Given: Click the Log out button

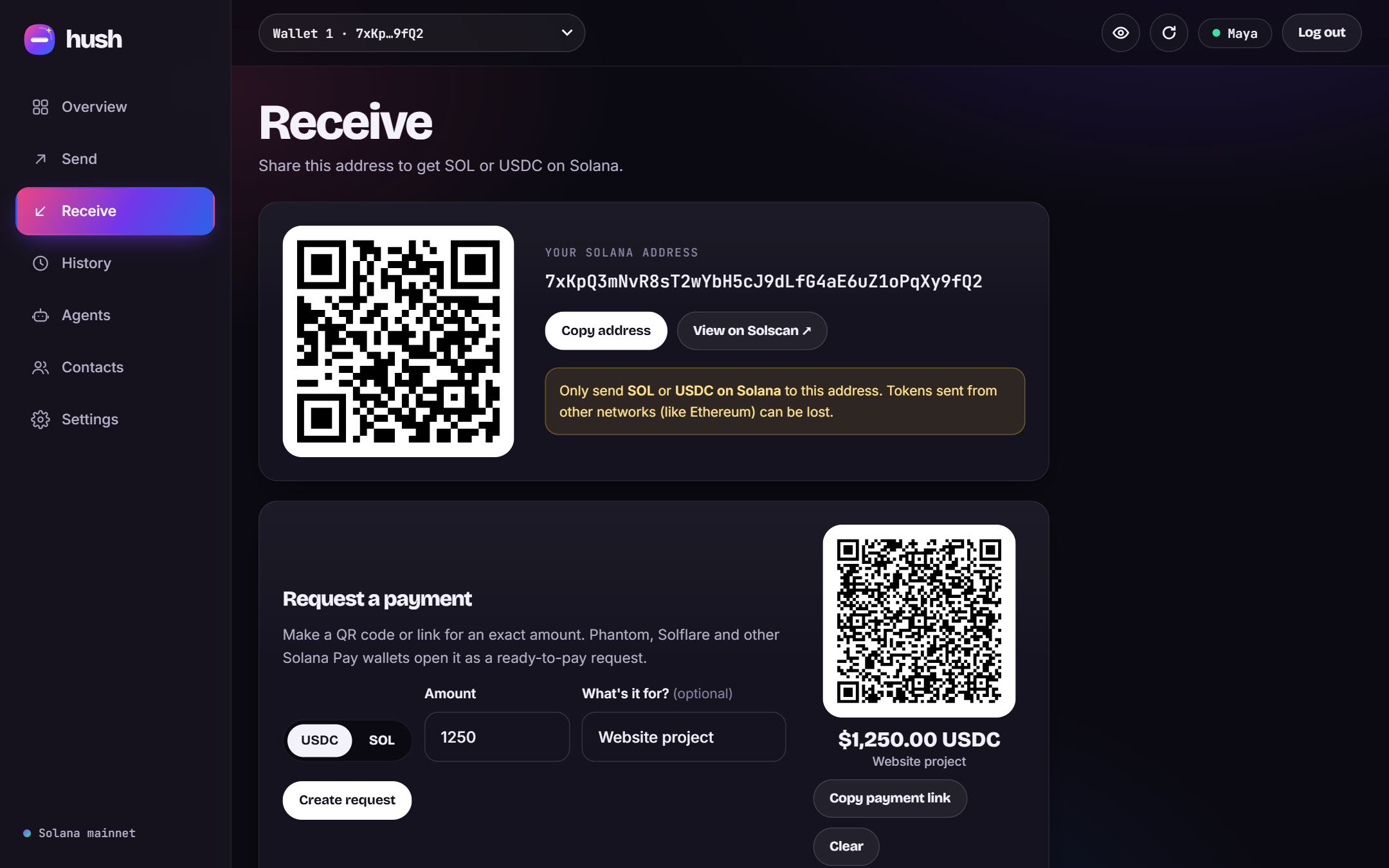Looking at the screenshot, I should tap(1321, 33).
